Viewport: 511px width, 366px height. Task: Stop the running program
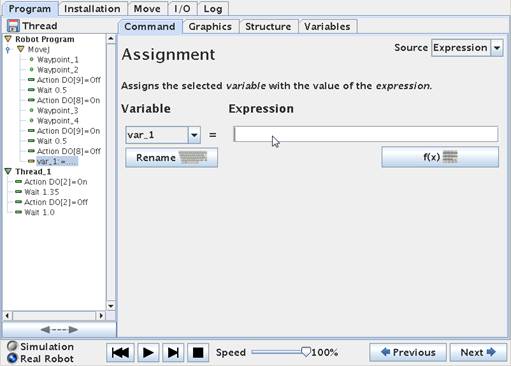pos(198,352)
